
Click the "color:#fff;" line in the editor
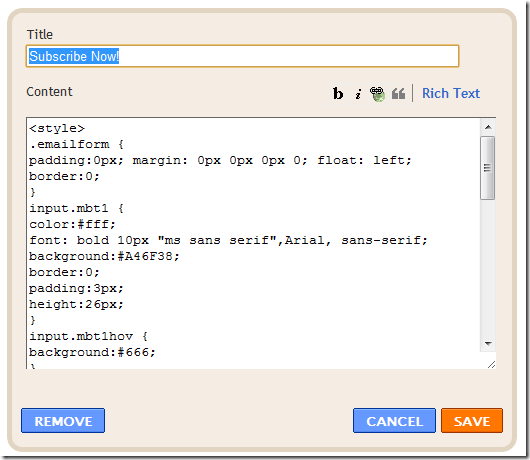(72, 224)
